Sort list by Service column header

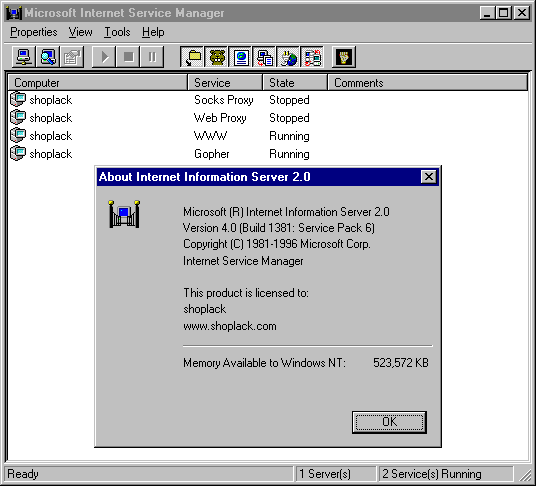click(225, 83)
